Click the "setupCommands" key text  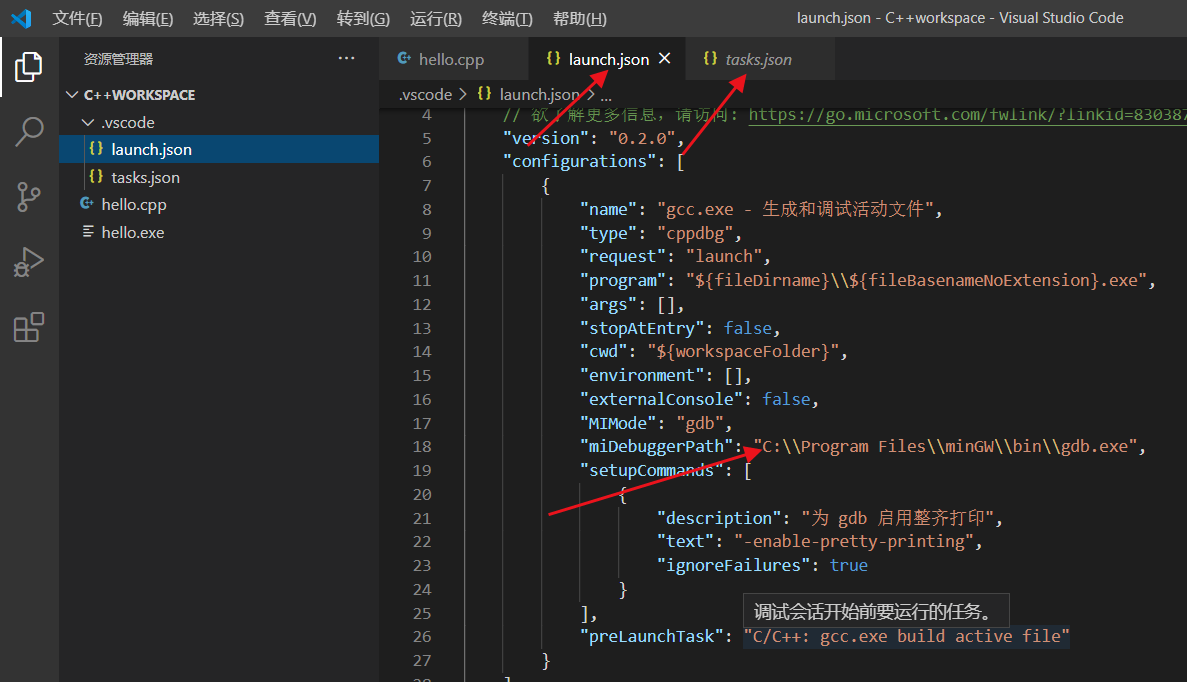[652, 470]
